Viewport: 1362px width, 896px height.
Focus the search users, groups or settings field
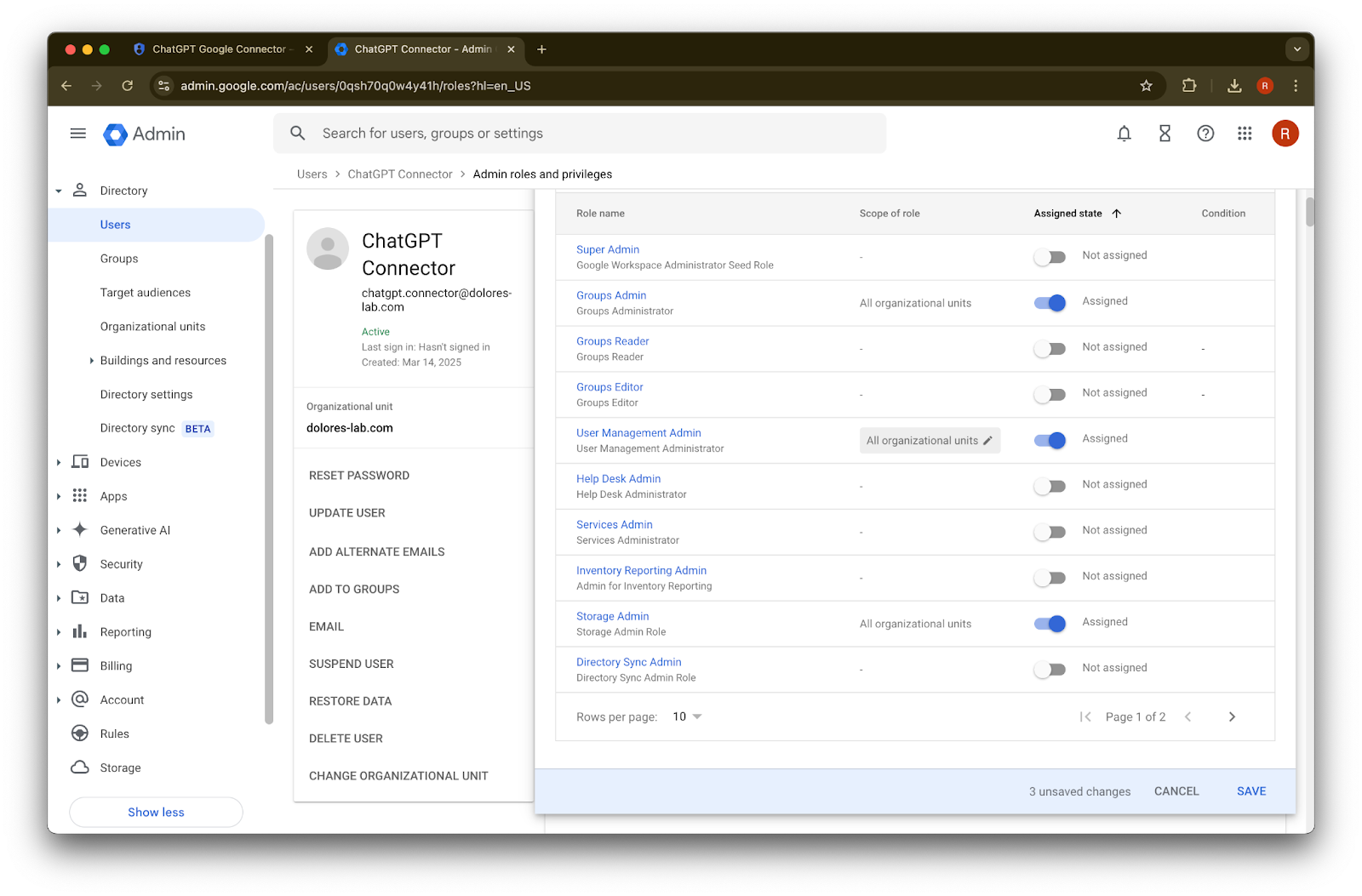[580, 134]
